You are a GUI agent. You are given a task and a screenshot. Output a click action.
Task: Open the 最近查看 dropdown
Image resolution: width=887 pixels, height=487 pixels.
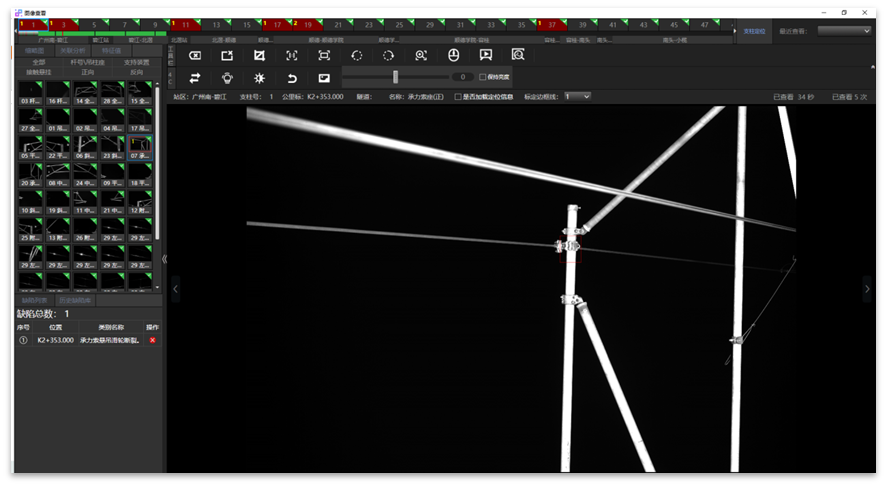click(x=844, y=31)
